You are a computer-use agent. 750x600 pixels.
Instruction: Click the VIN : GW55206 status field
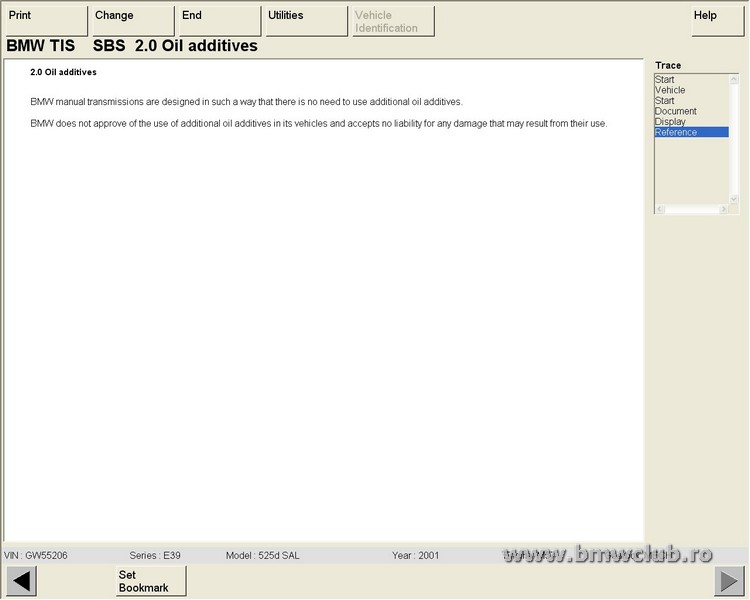click(x=36, y=556)
